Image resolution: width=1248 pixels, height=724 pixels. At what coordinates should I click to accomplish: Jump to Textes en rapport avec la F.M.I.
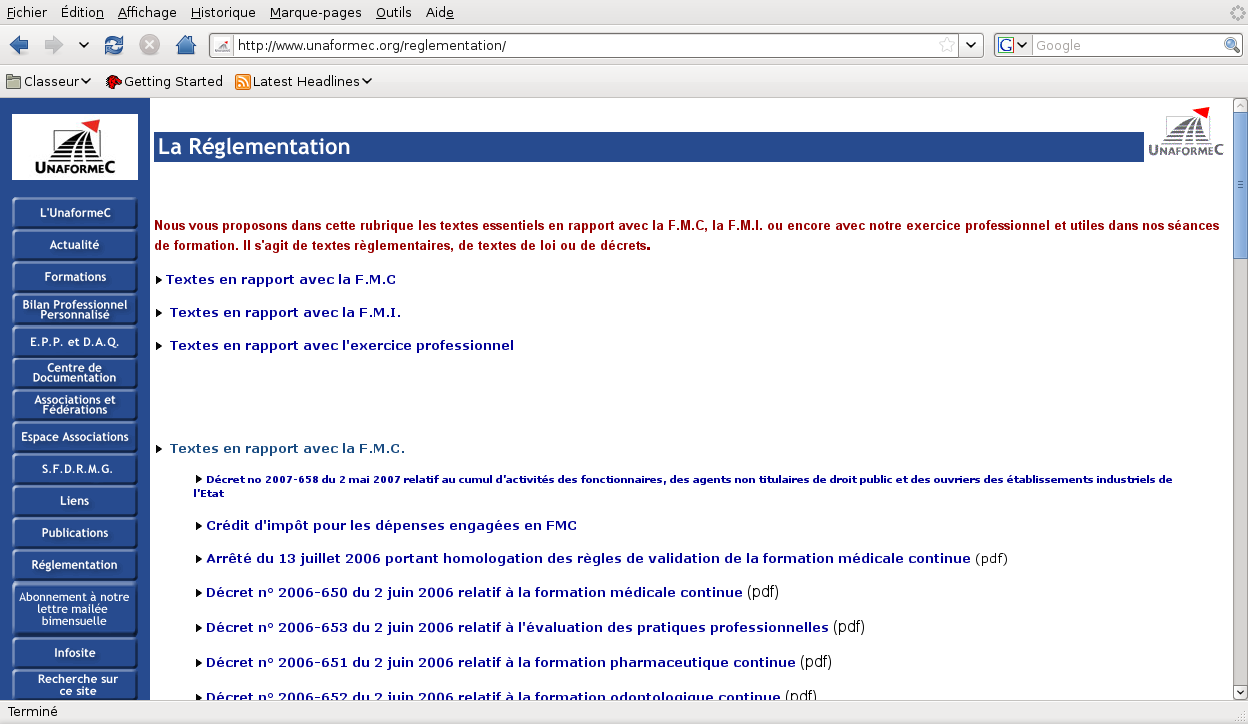coord(285,313)
